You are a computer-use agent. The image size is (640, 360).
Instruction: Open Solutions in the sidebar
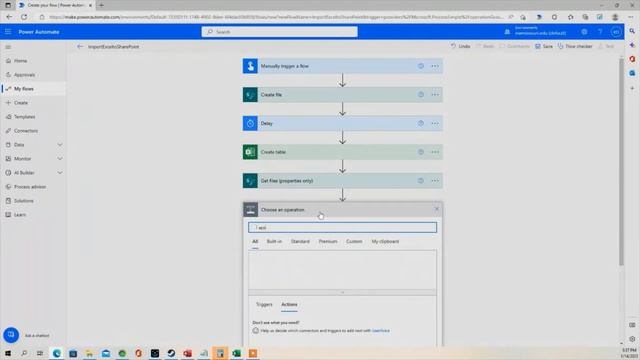[x=24, y=201]
